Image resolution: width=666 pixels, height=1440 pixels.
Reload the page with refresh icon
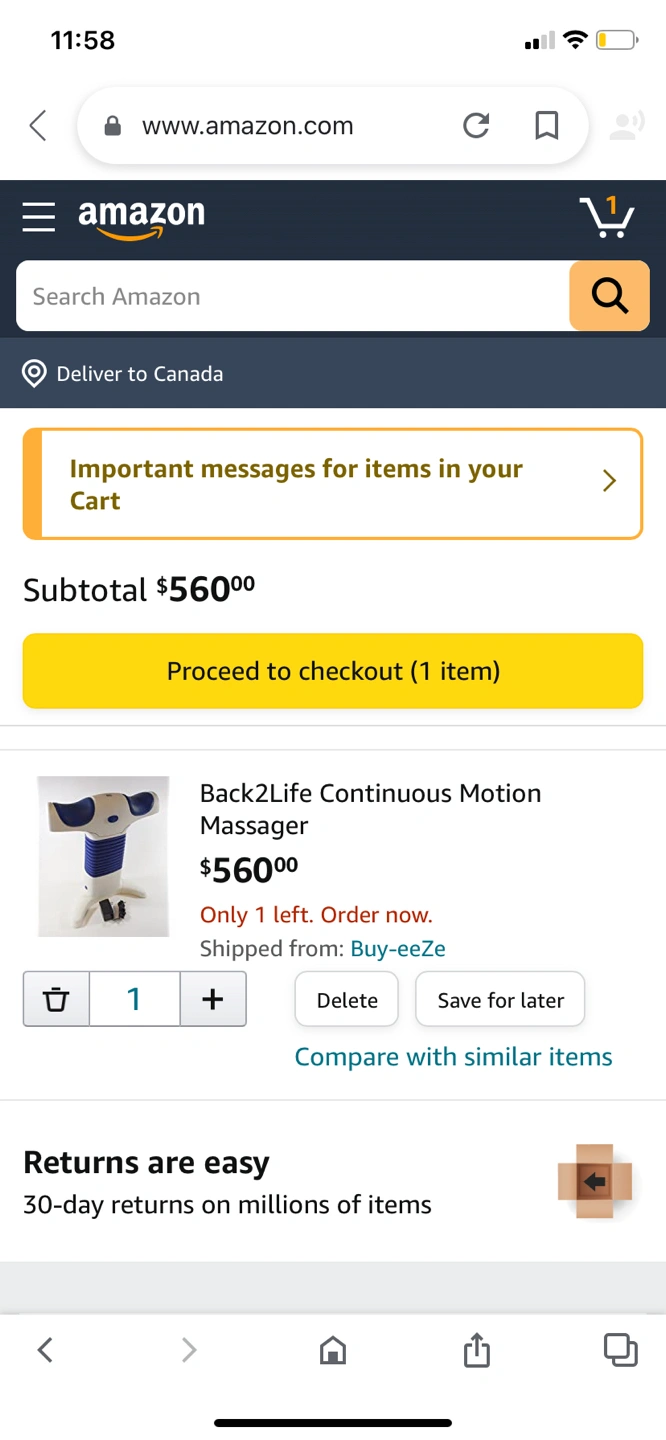tap(476, 126)
